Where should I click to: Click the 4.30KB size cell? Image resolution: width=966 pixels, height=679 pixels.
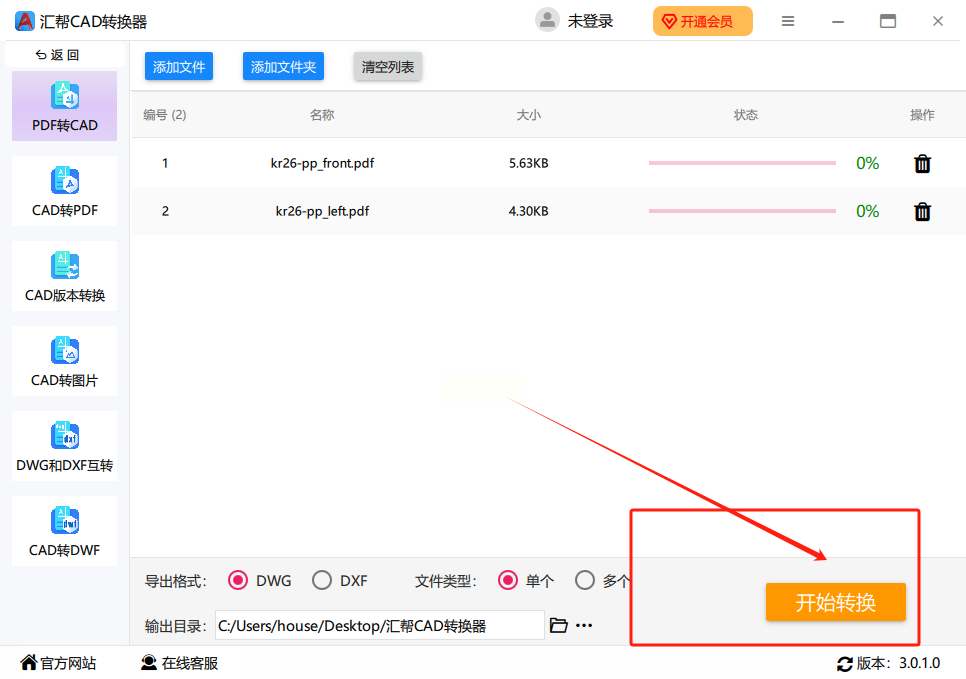pyautogui.click(x=529, y=211)
